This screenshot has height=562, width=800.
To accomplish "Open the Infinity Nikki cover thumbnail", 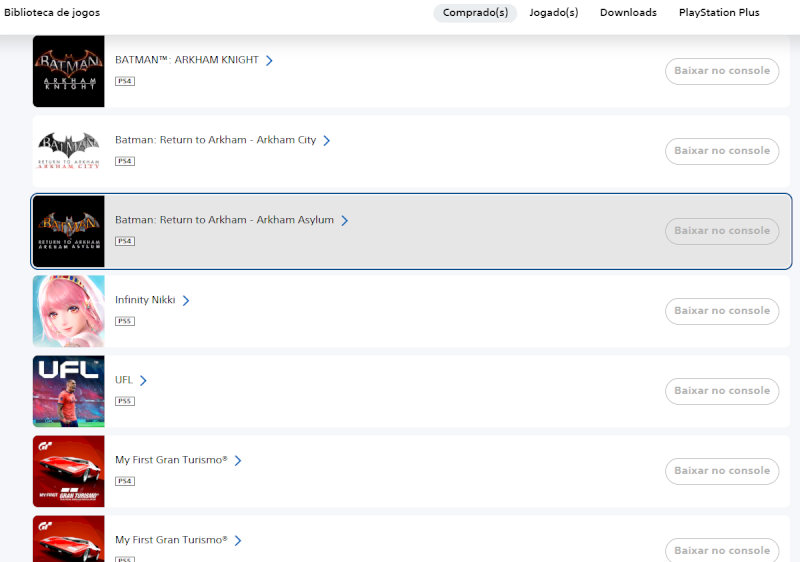I will click(69, 311).
